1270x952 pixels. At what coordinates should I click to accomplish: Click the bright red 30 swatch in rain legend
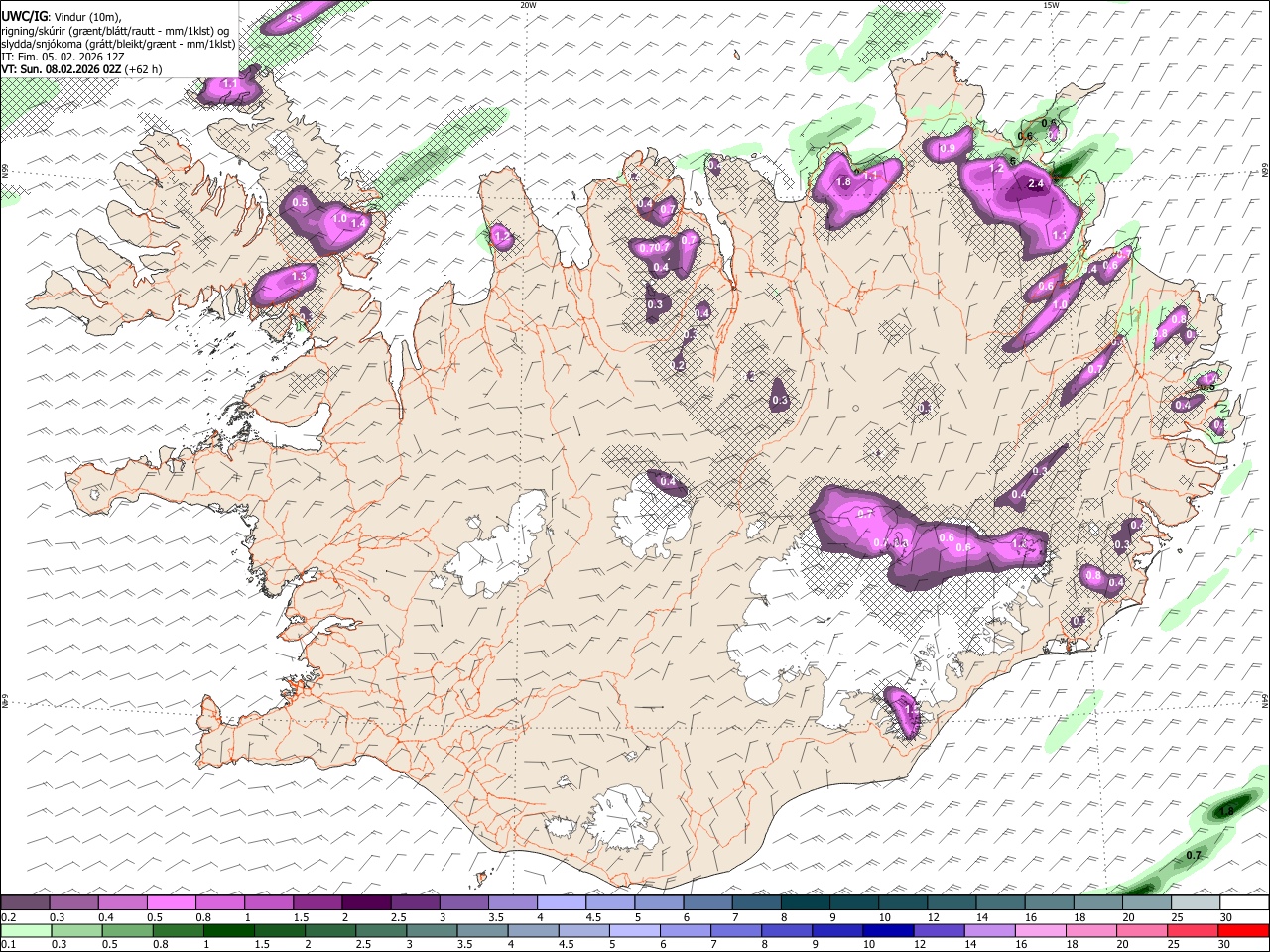[x=1241, y=930]
